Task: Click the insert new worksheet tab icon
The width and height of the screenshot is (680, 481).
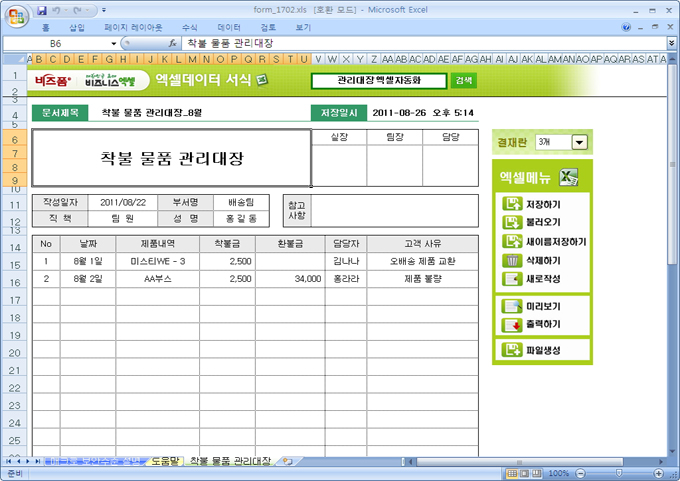Action: click(x=288, y=461)
